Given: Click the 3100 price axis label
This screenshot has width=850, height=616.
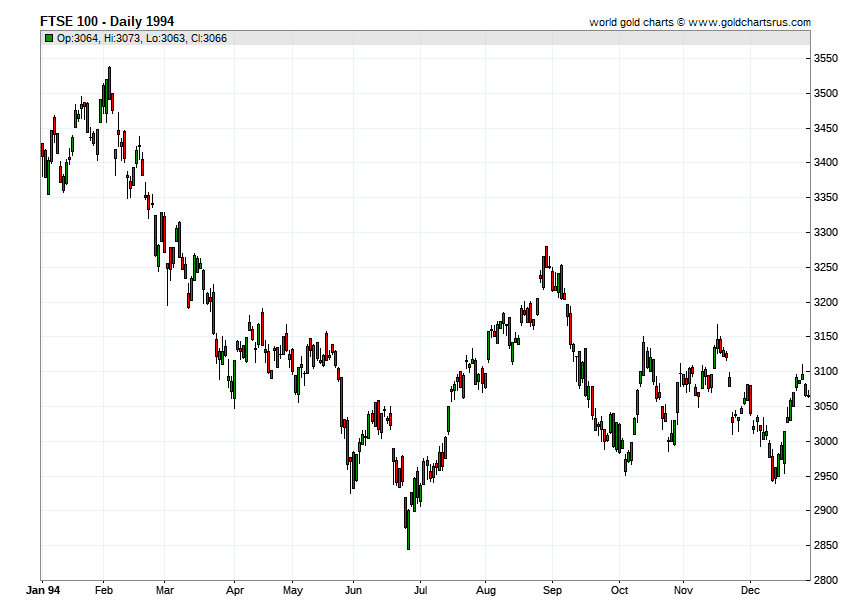Looking at the screenshot, I should click(x=826, y=371).
